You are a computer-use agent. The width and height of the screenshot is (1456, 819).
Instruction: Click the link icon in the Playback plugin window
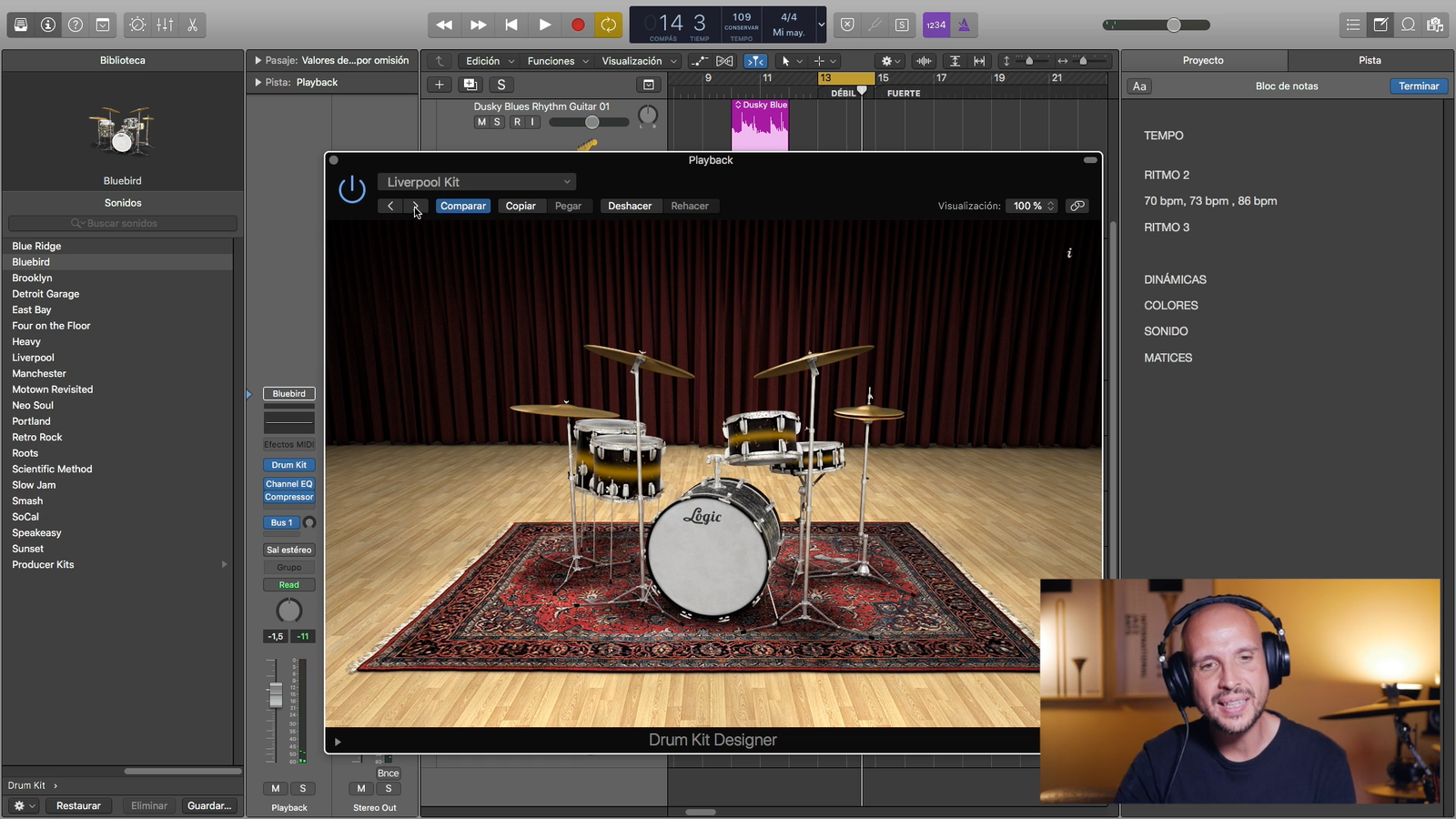[1077, 206]
